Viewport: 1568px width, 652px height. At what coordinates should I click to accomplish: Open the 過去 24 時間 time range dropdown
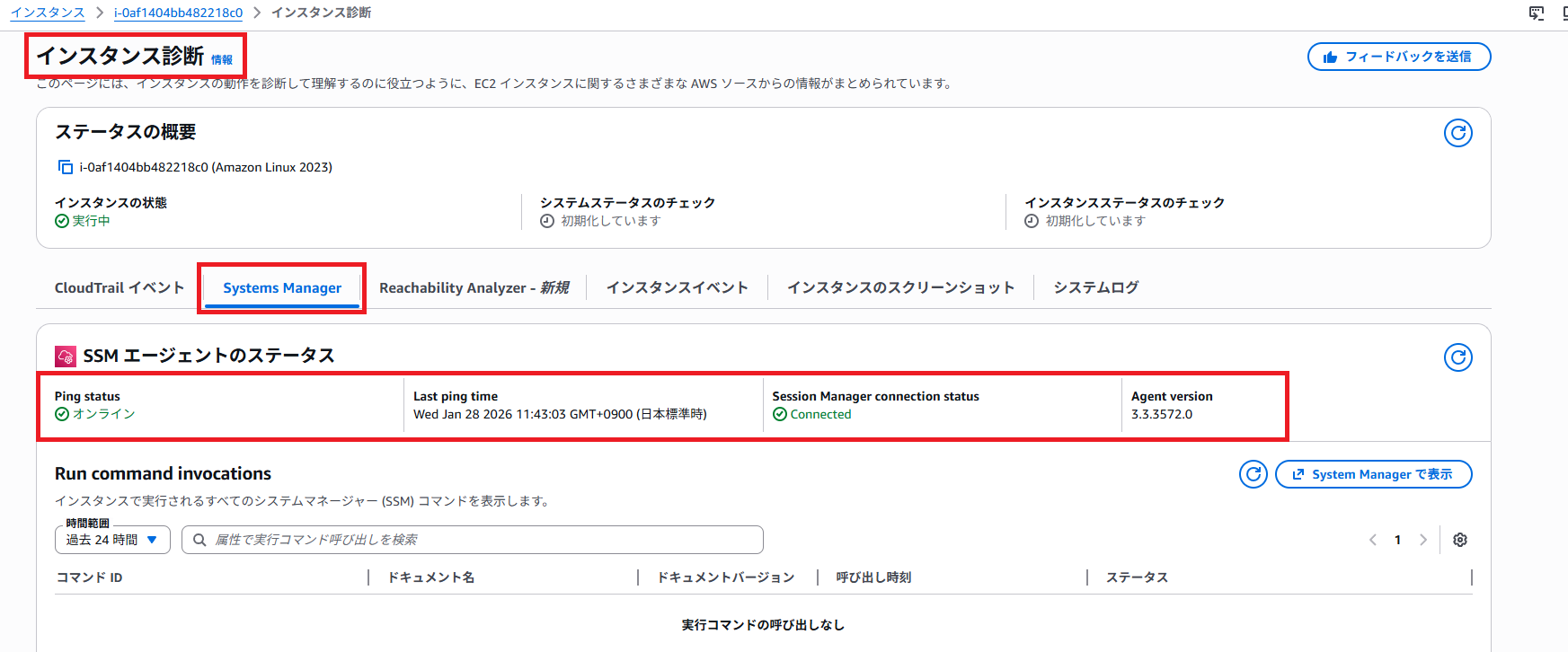pyautogui.click(x=112, y=540)
